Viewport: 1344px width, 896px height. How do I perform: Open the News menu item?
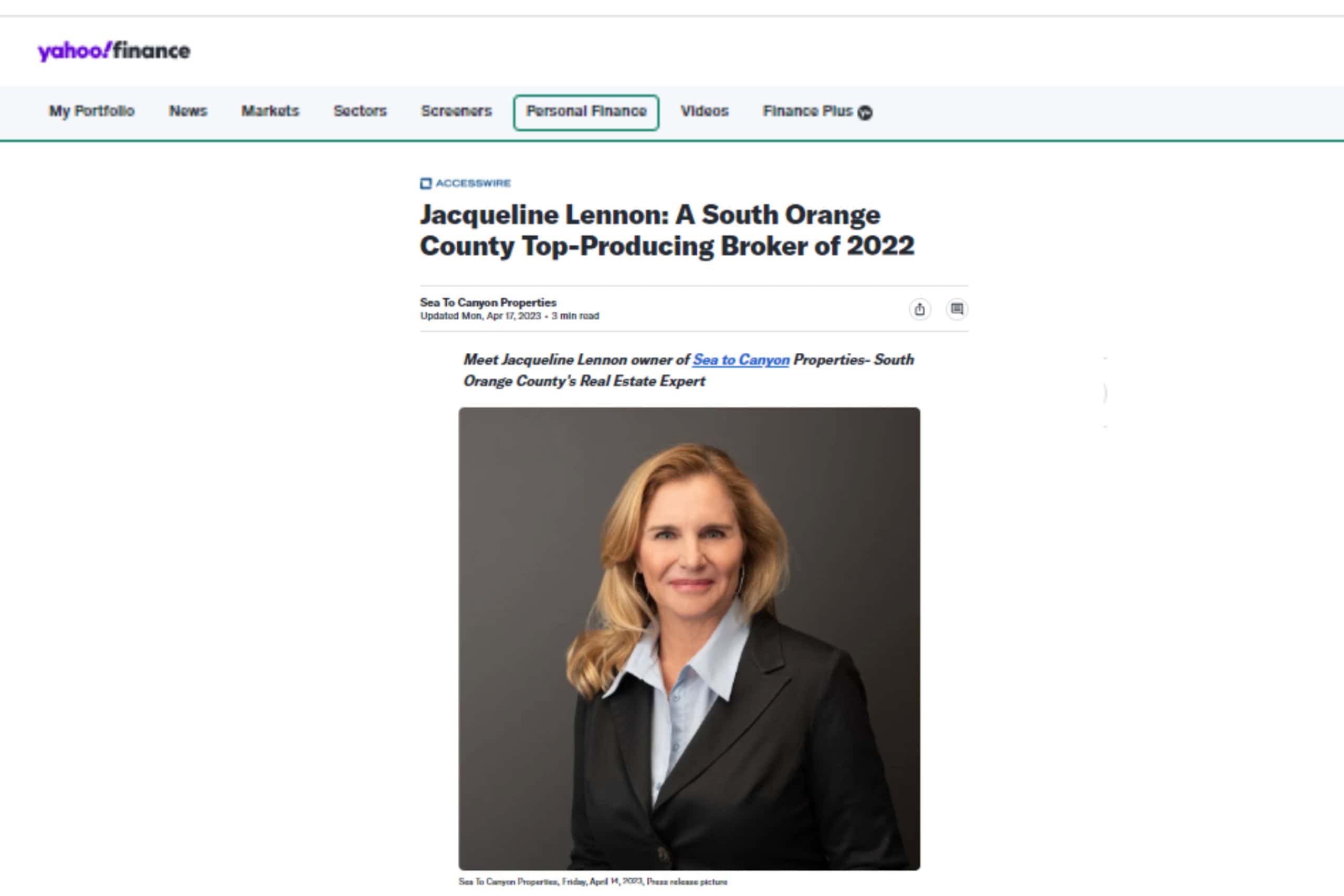pos(188,111)
